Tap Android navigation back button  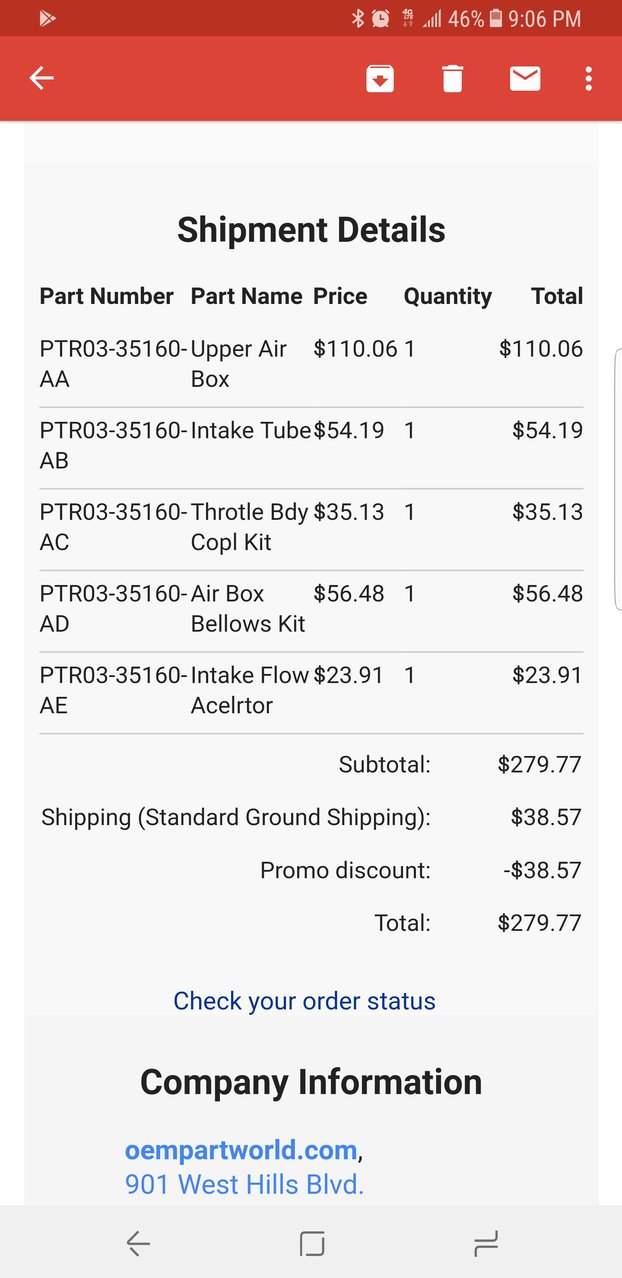(138, 1243)
